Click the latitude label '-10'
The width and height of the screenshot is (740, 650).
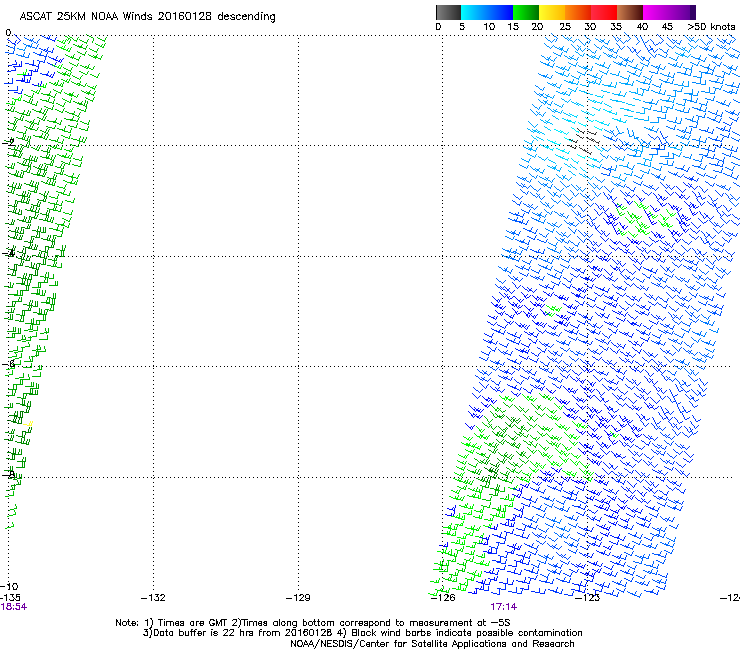(10, 587)
